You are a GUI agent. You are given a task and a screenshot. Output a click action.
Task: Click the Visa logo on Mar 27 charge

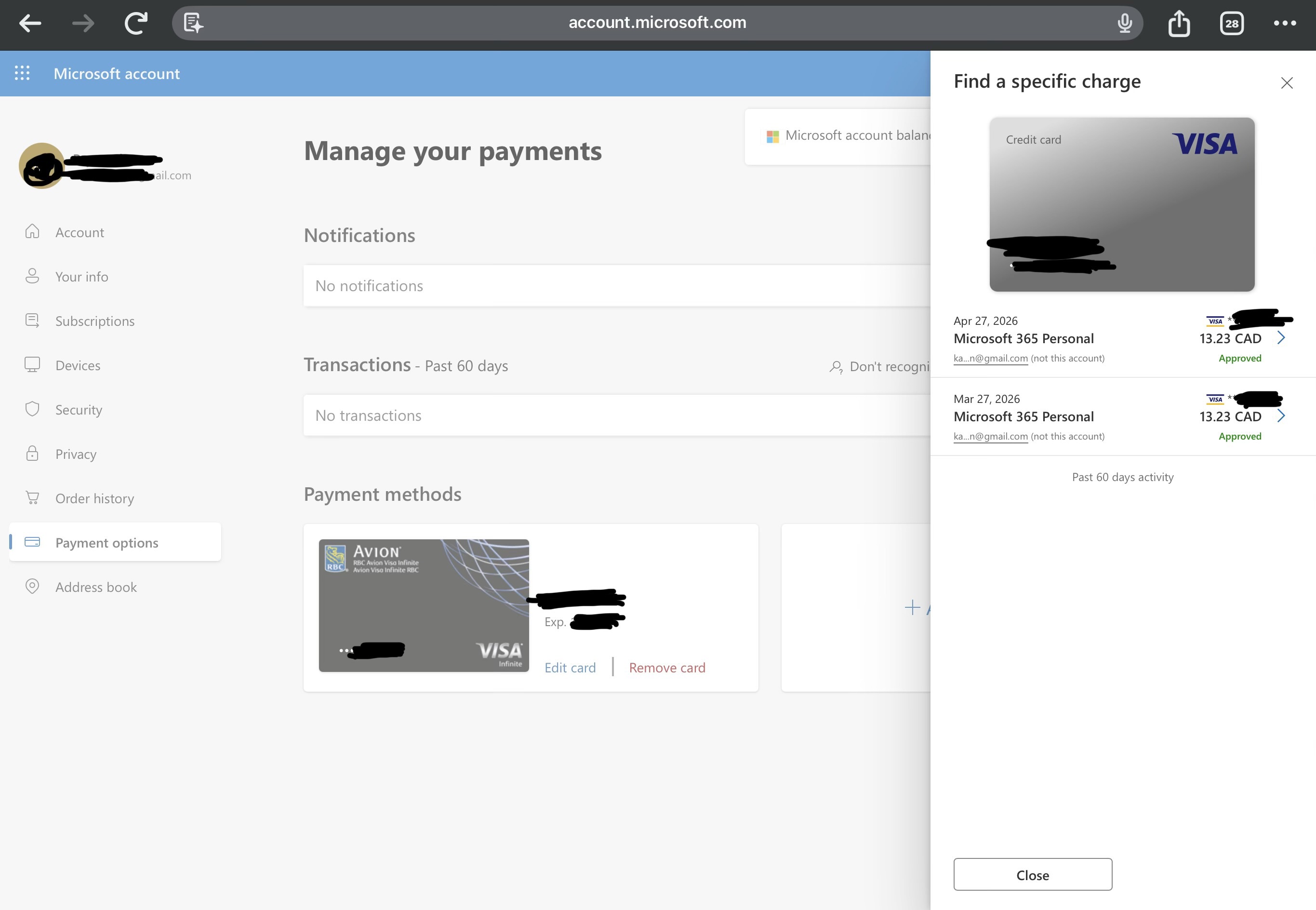1215,399
